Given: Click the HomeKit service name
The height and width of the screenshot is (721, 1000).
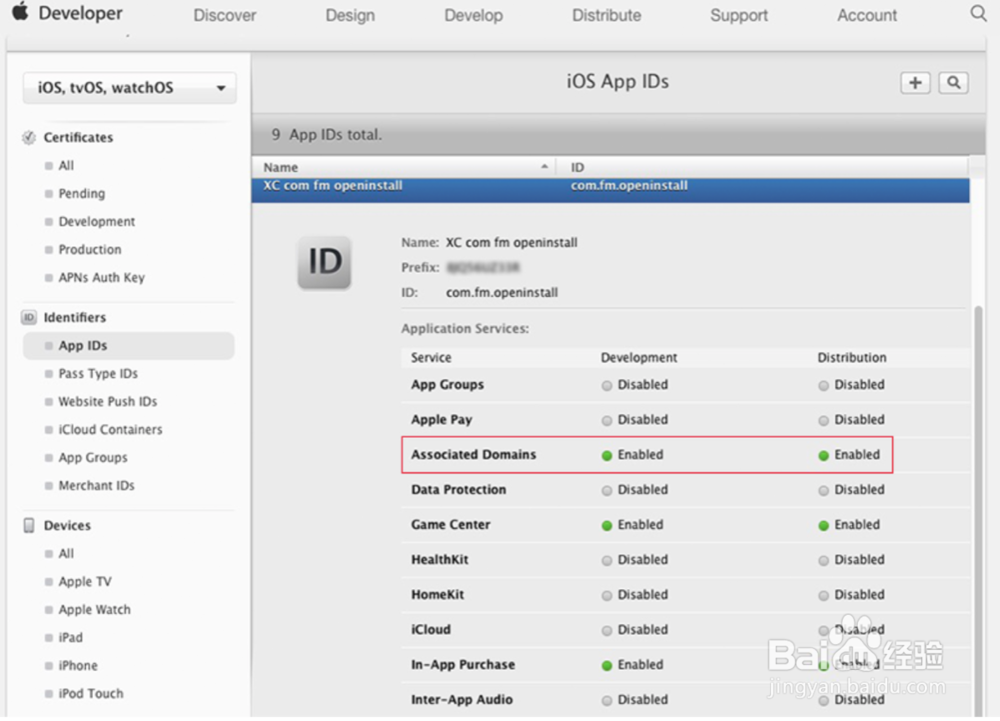Looking at the screenshot, I should click(x=438, y=595).
